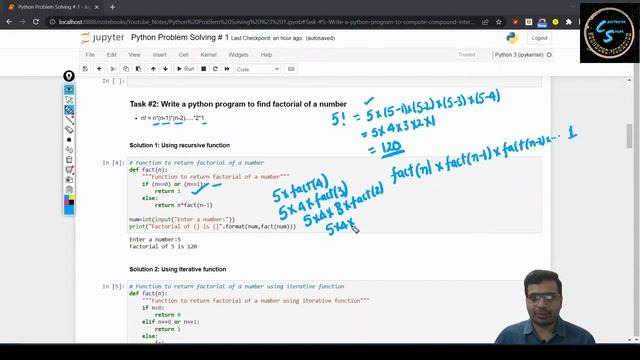Open the Widgets menu
640x360 pixels.
238,55
